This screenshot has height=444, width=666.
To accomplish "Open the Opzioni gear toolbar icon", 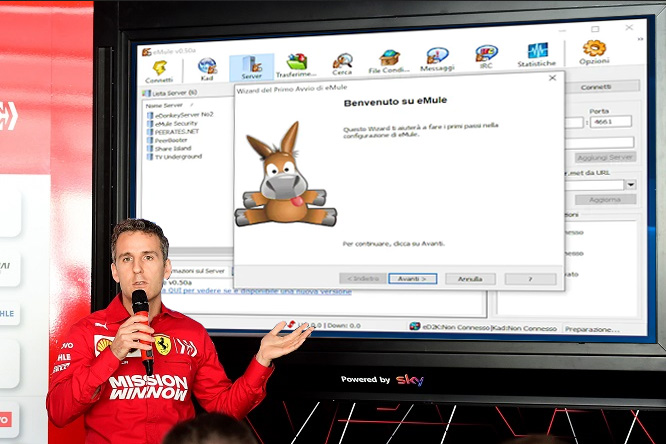I will point(594,48).
